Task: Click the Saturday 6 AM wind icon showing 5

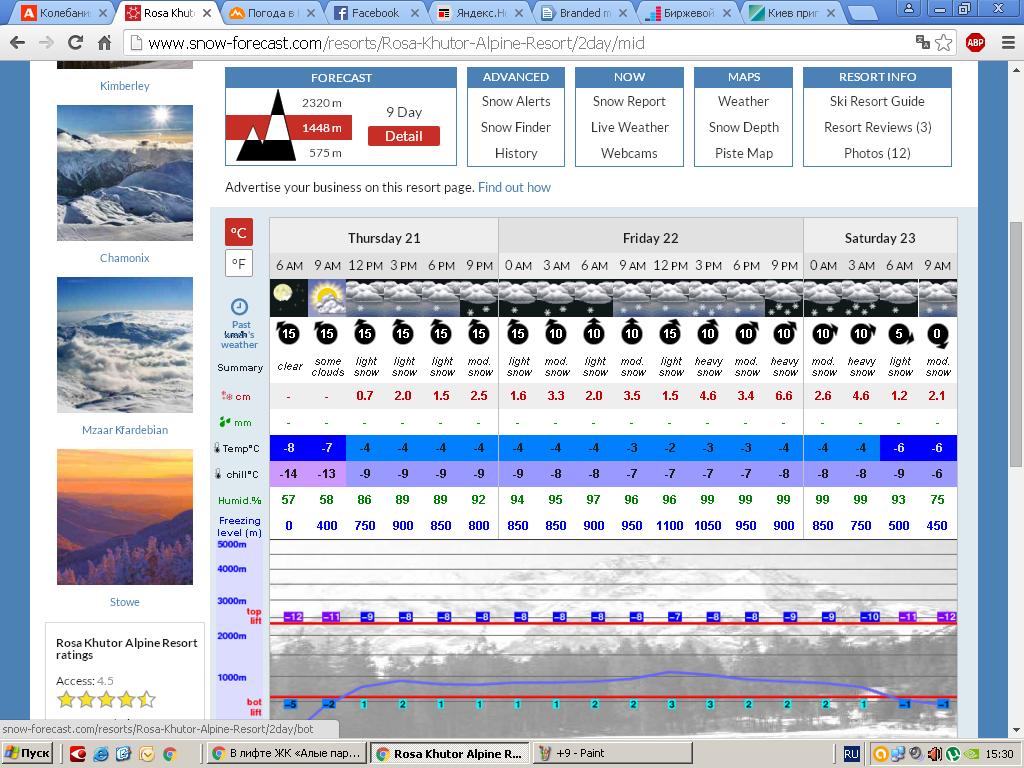Action: (x=899, y=334)
